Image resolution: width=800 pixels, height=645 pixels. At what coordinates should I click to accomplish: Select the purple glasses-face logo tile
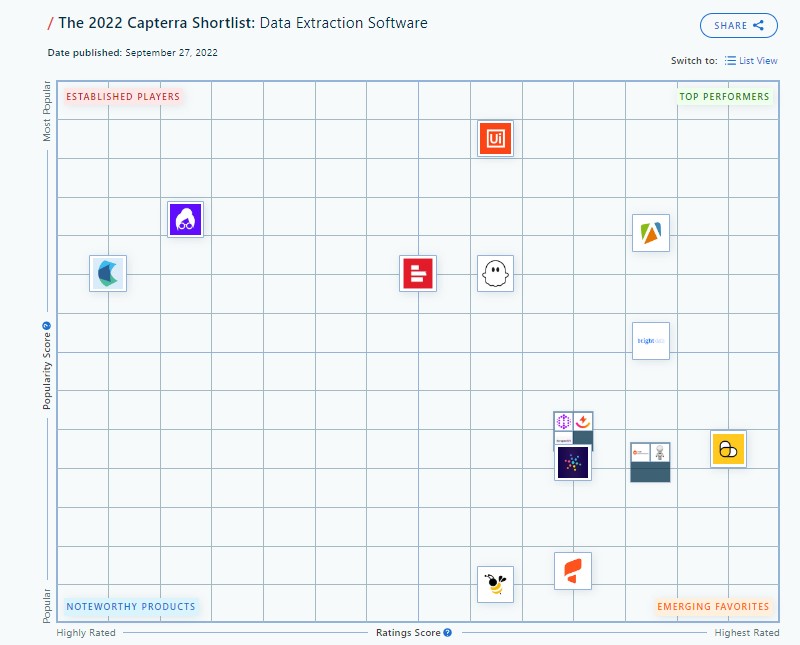[185, 219]
